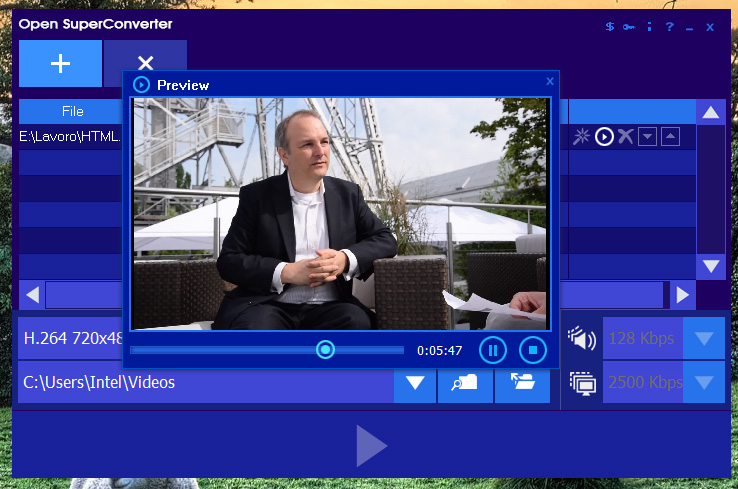Move file down with the row down arrow
This screenshot has width=738, height=489.
pyautogui.click(x=648, y=137)
